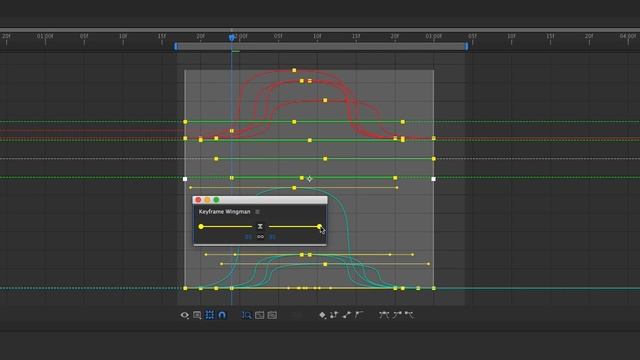Click the hourglass icon in Keyframe Wingman
The height and width of the screenshot is (360, 640).
tap(260, 227)
